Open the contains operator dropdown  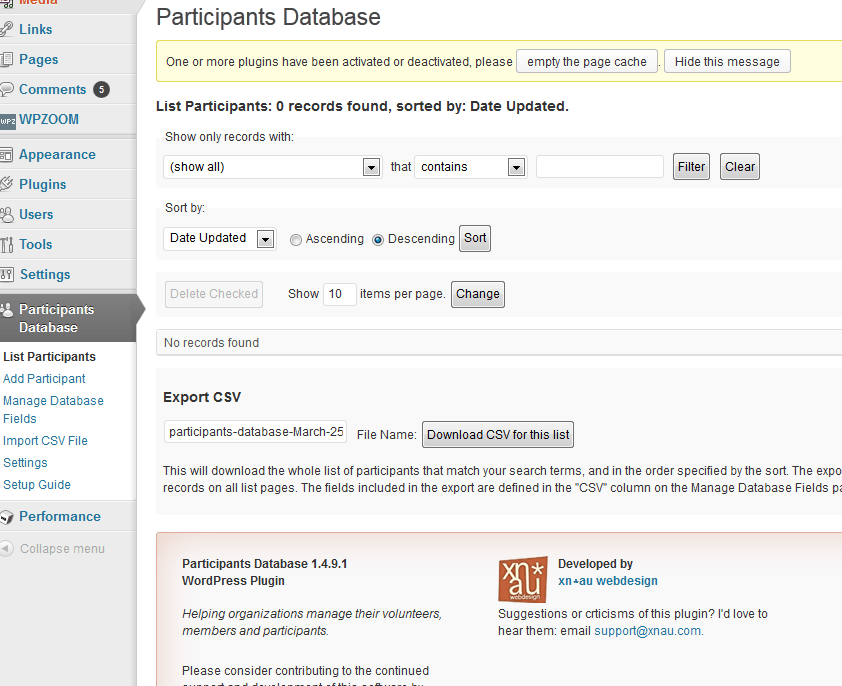[x=471, y=167]
